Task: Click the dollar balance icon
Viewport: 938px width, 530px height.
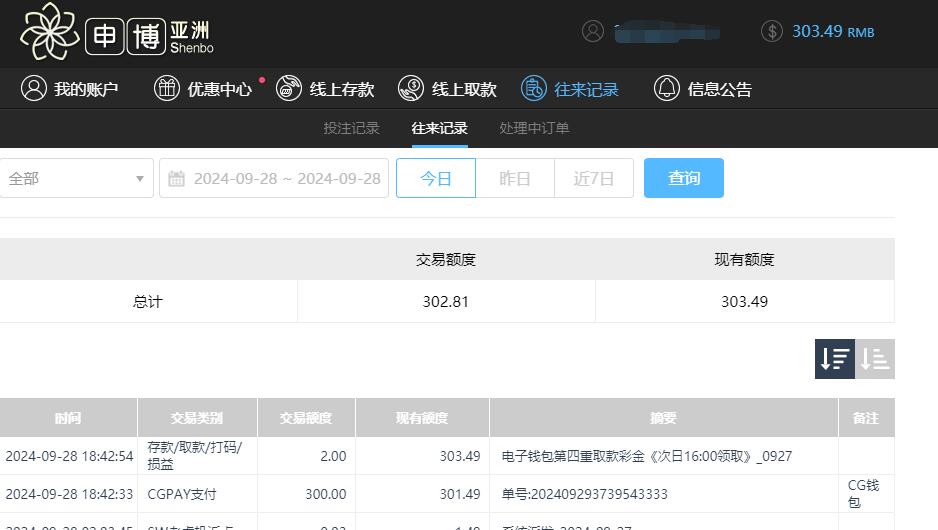Action: pos(772,31)
